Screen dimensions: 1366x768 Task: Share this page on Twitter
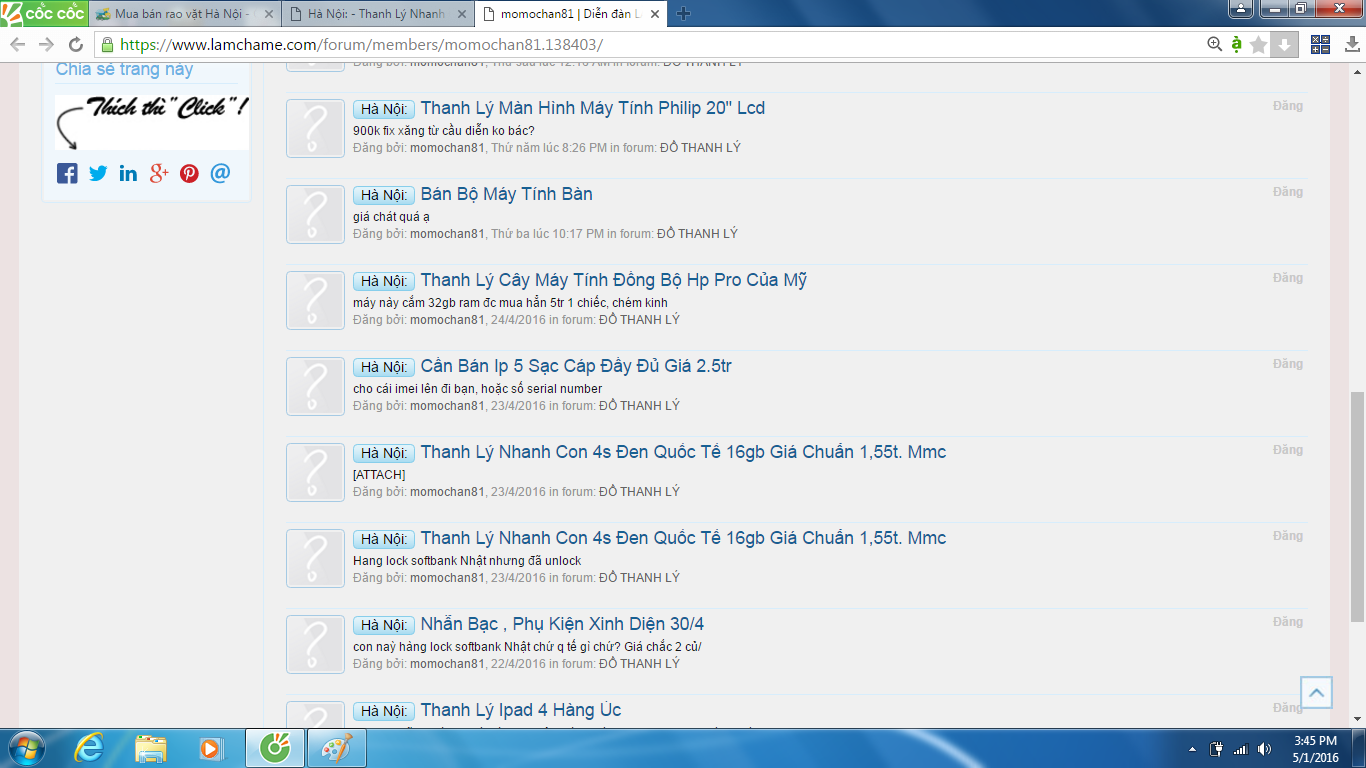pos(98,173)
